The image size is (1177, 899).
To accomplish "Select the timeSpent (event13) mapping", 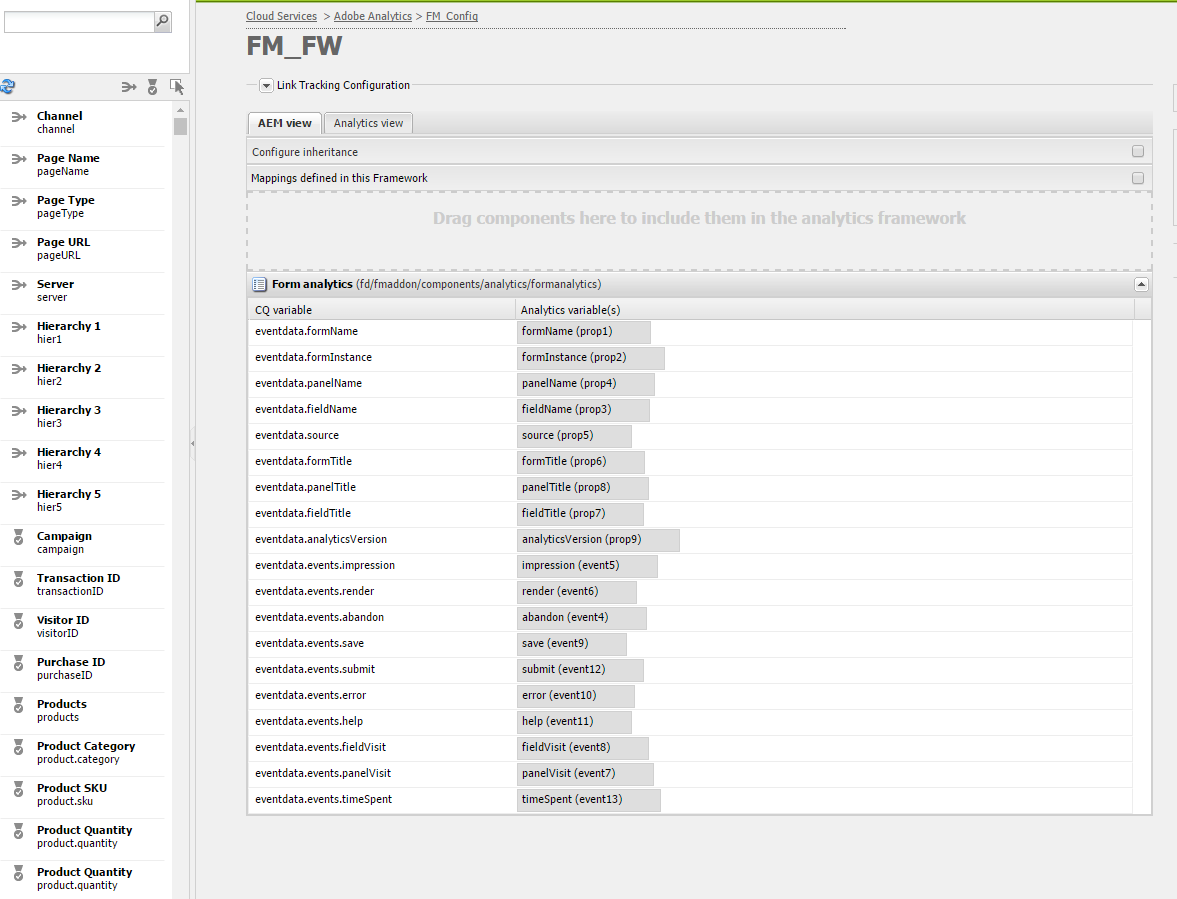I will pyautogui.click(x=588, y=800).
